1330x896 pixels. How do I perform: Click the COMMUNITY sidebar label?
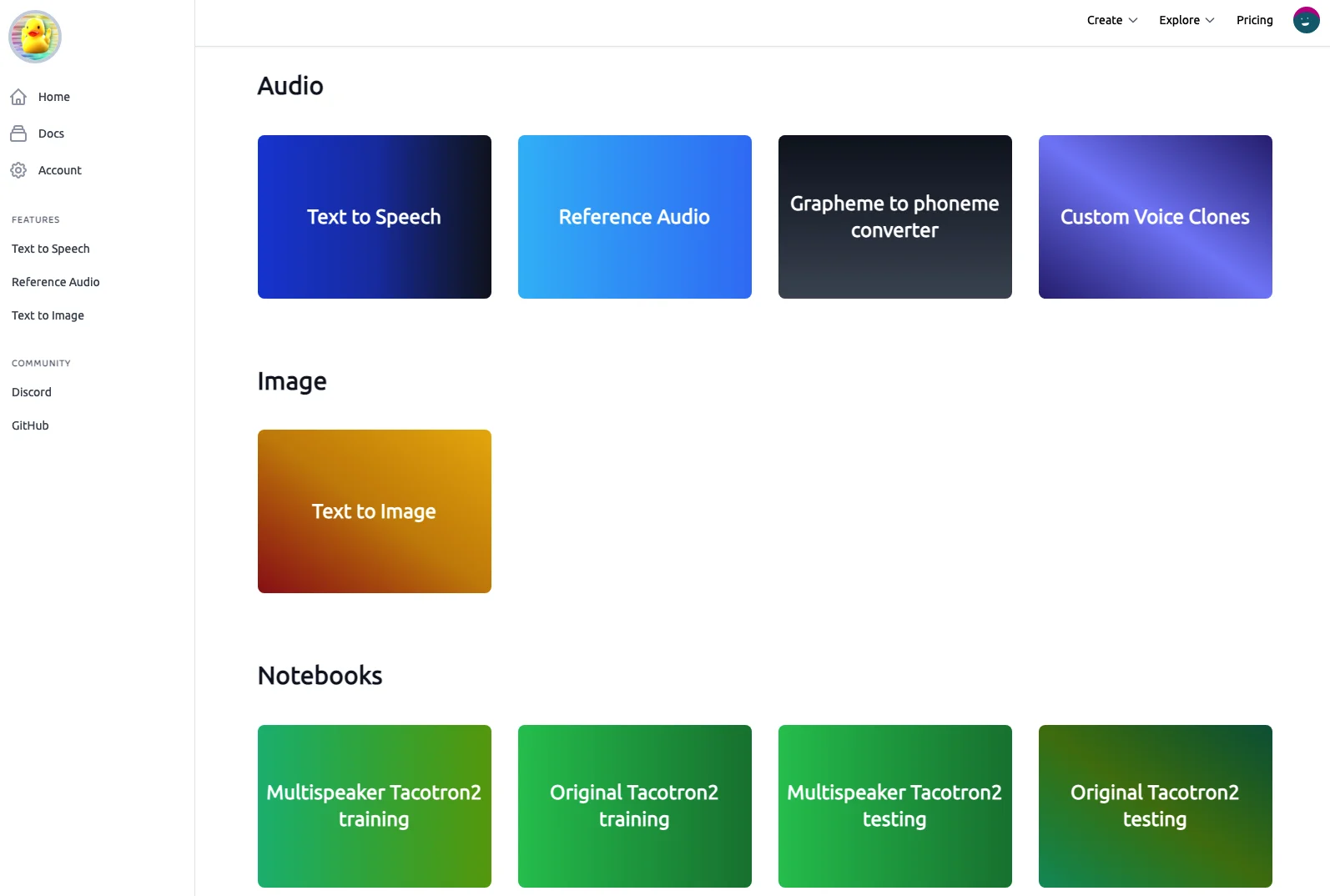pyautogui.click(x=41, y=364)
